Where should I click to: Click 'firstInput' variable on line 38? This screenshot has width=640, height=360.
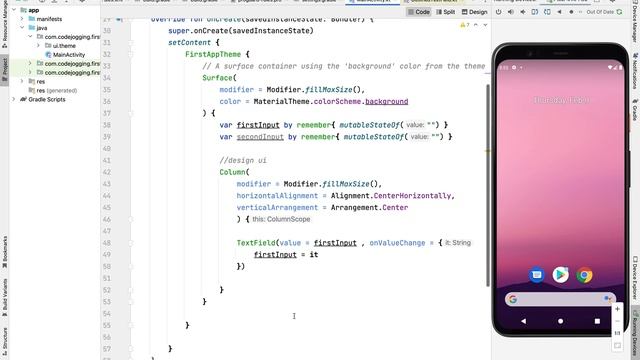coord(258,125)
